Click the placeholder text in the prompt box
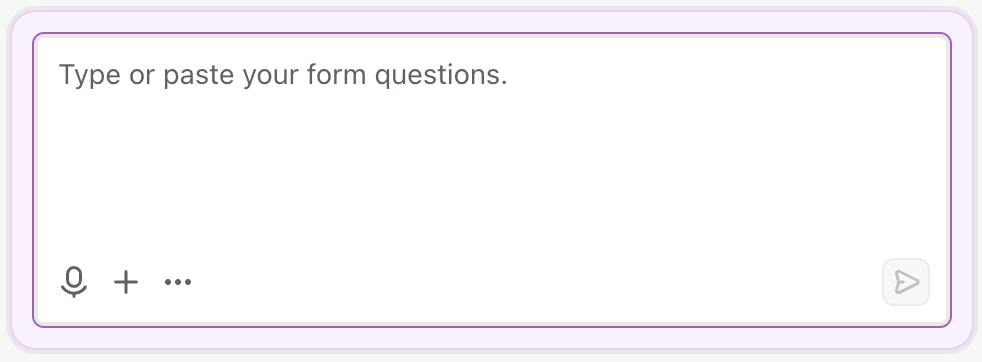This screenshot has width=982, height=362. coord(283,75)
